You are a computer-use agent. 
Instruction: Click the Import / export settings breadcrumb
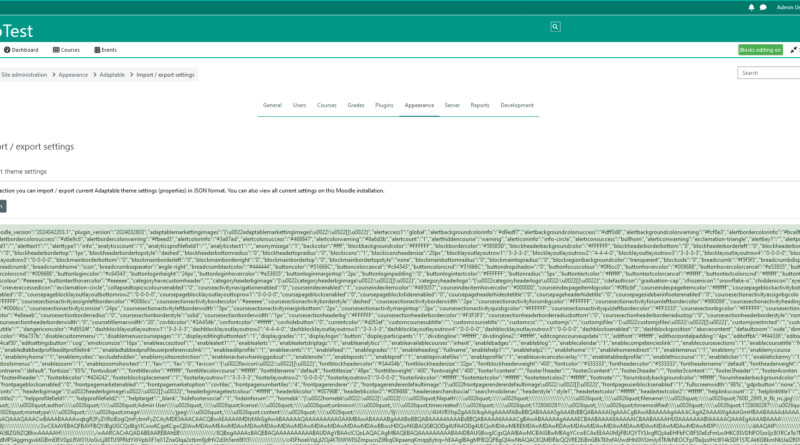click(x=165, y=75)
